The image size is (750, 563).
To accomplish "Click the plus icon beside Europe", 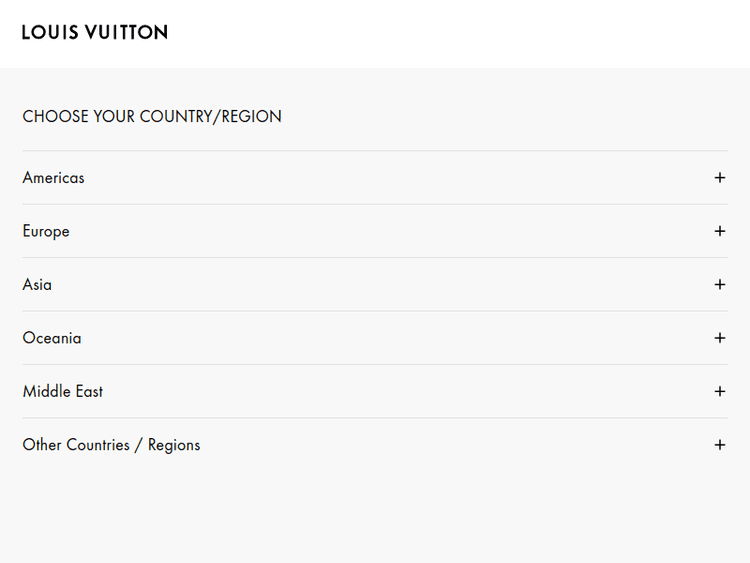I will [719, 231].
